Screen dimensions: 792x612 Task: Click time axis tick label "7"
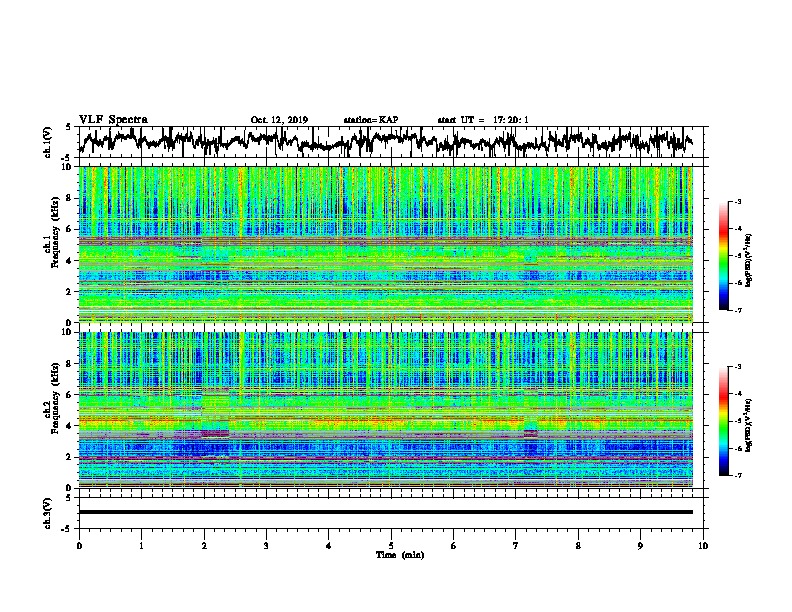516,545
